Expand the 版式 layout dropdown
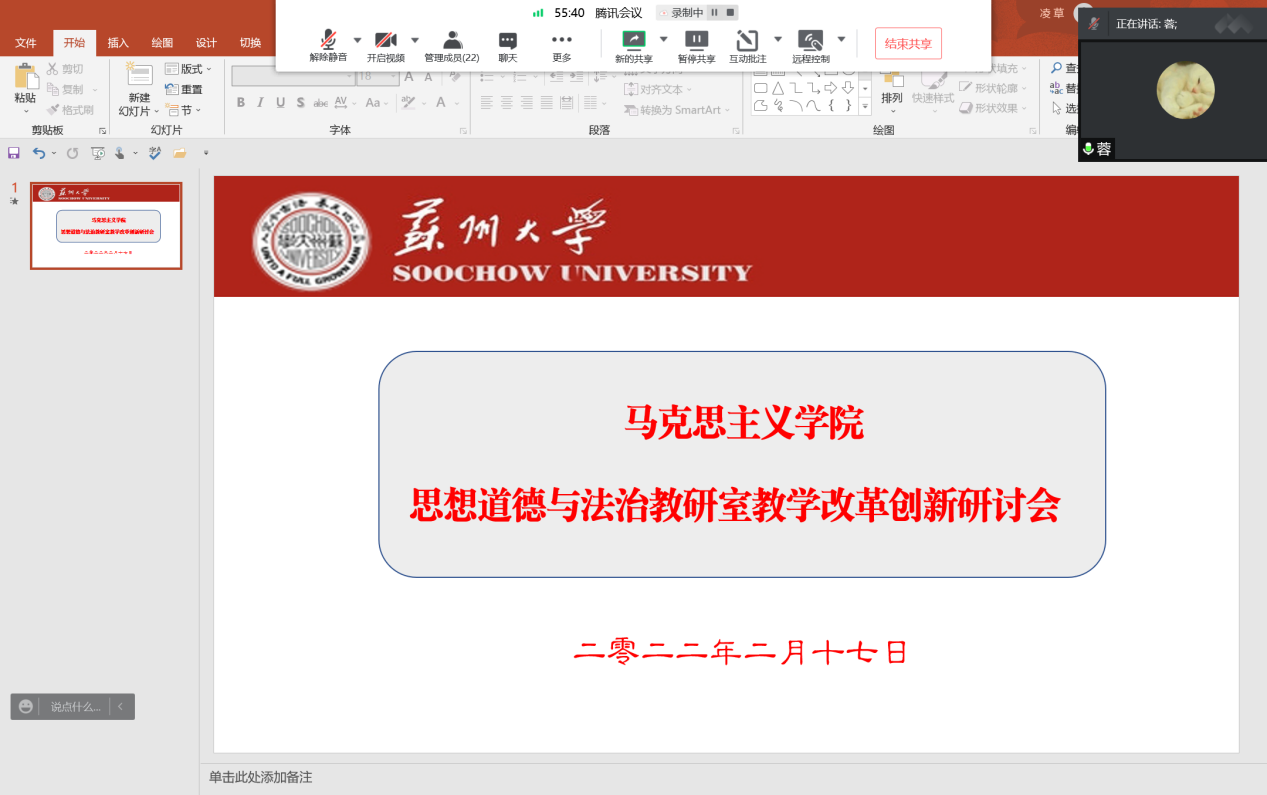The height and width of the screenshot is (795, 1267). [189, 69]
